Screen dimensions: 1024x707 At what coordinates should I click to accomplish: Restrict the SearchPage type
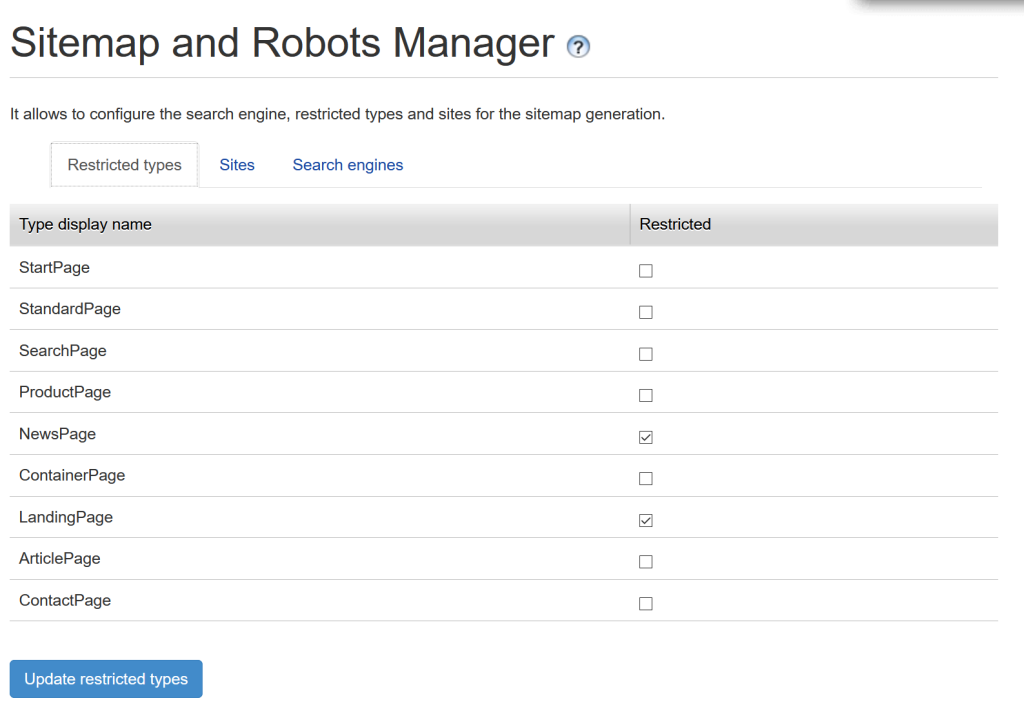[x=645, y=353]
